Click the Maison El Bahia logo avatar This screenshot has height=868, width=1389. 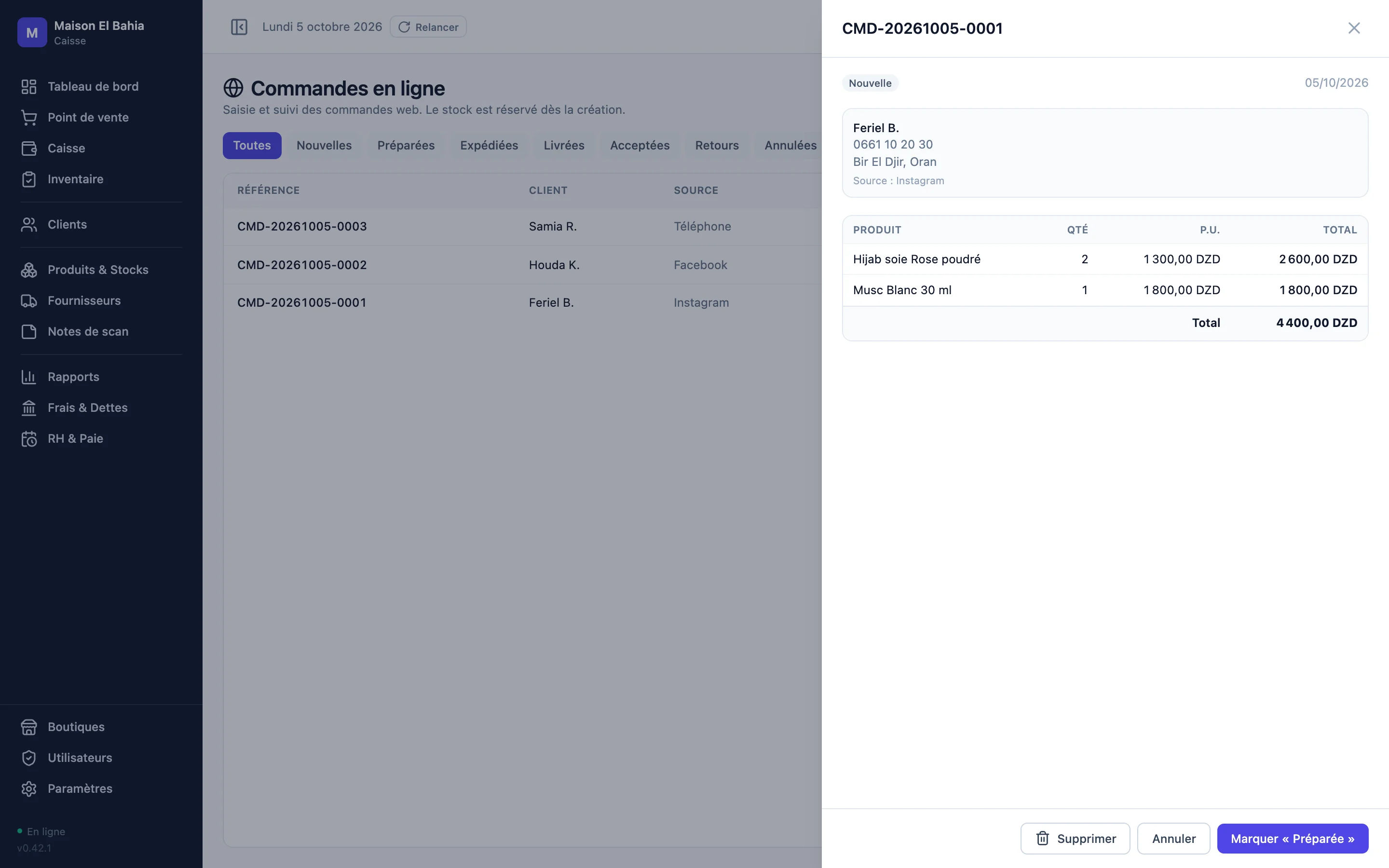pos(32,32)
